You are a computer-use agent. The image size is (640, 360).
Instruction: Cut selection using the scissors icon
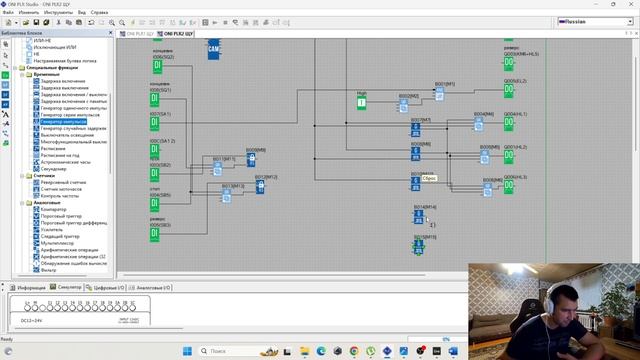[58, 22]
